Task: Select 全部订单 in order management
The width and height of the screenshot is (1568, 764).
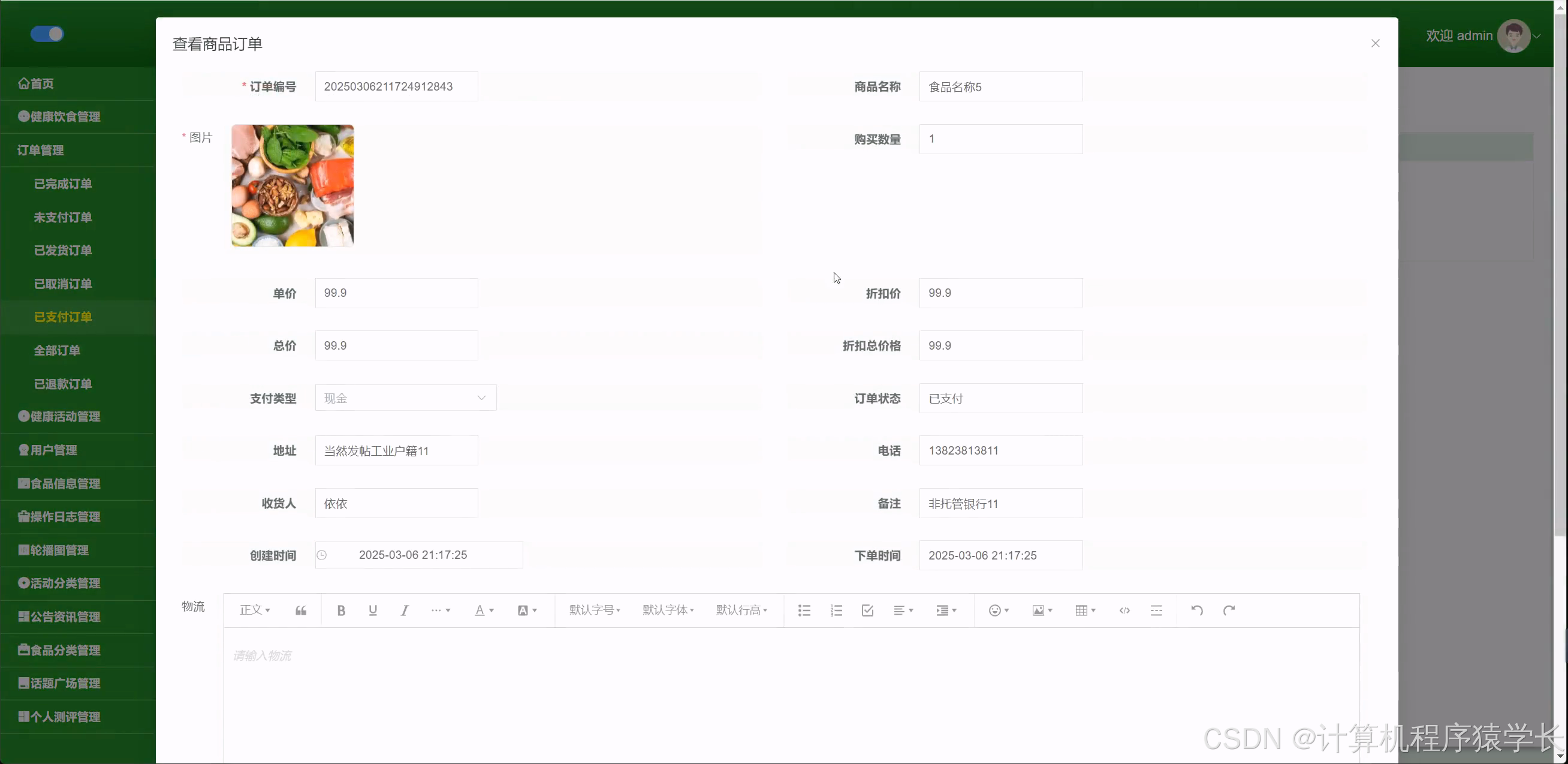Action: pyautogui.click(x=56, y=350)
